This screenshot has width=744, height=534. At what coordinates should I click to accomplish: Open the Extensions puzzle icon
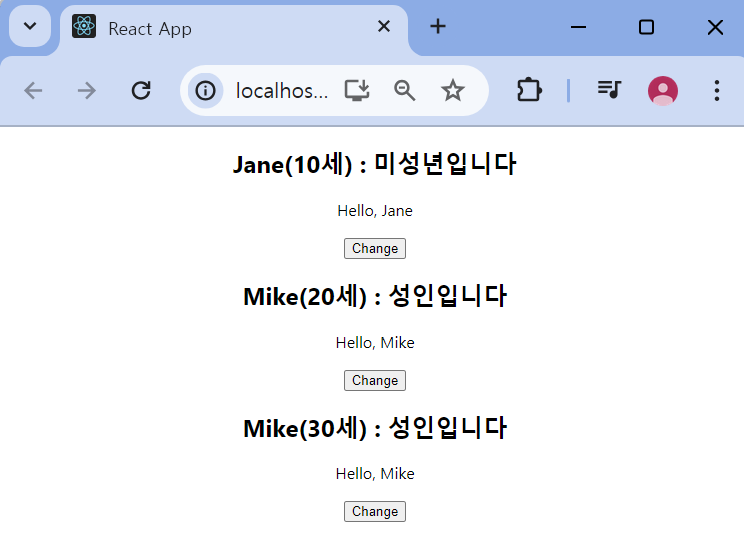pyautogui.click(x=529, y=90)
